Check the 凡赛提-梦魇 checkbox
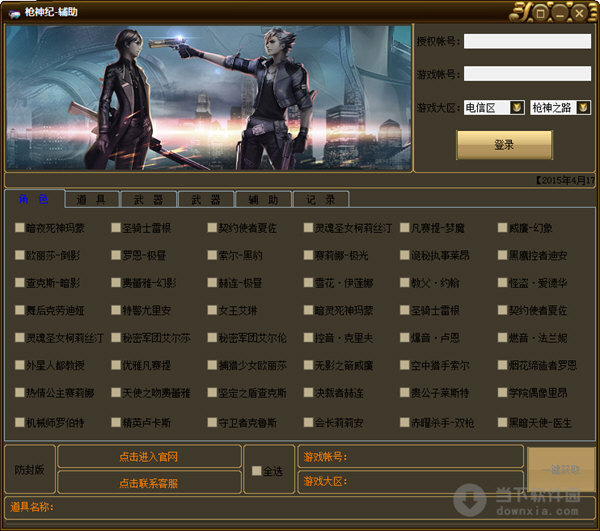This screenshot has width=600, height=531. (404, 228)
